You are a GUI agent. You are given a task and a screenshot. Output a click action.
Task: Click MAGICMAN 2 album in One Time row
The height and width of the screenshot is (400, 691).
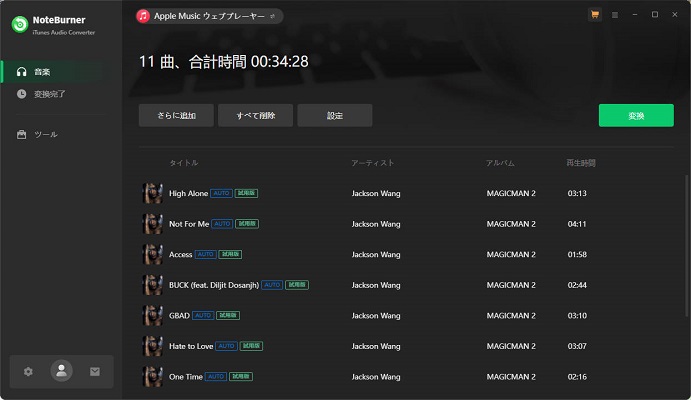511,377
